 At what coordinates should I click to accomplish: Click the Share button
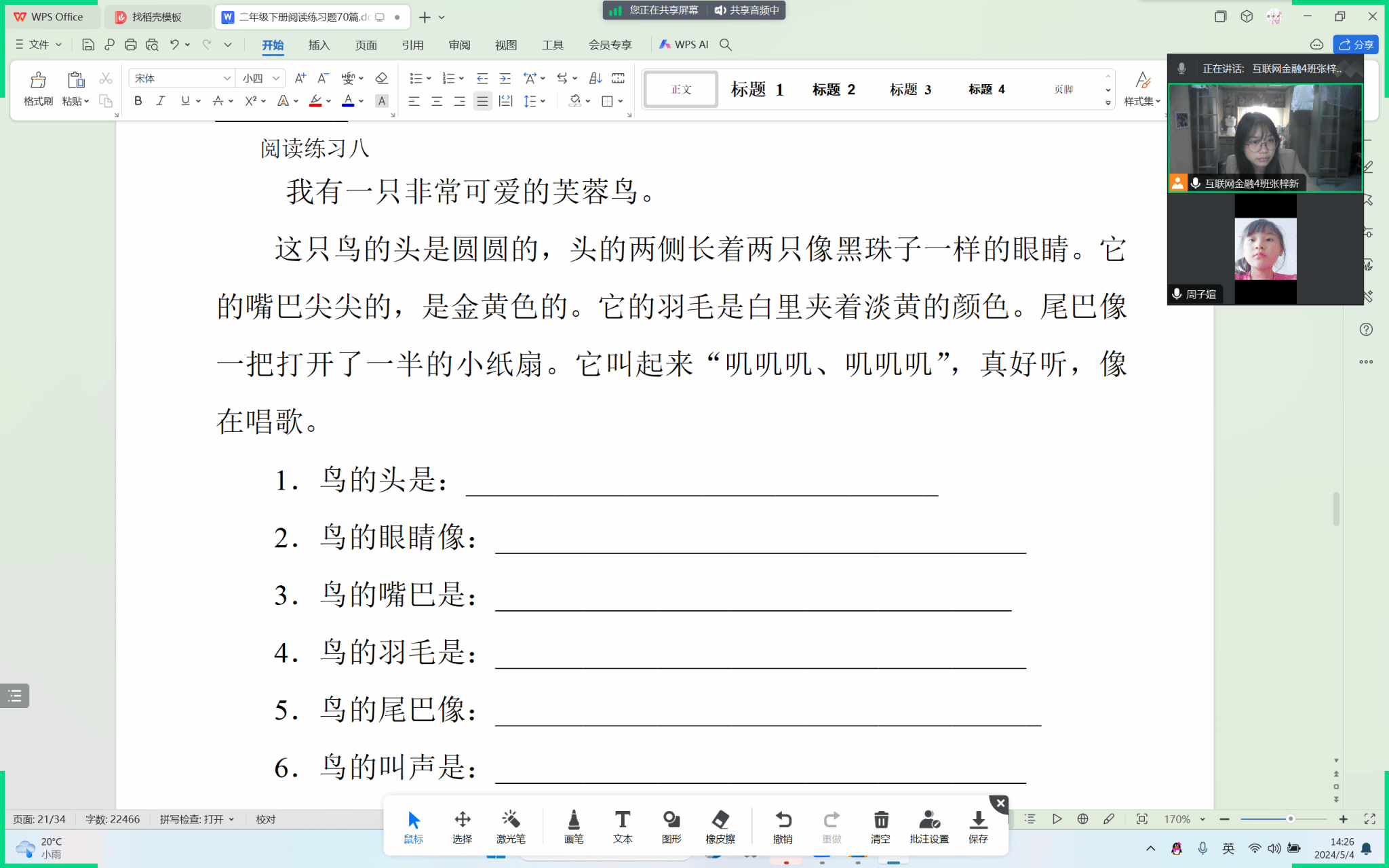pos(1356,45)
